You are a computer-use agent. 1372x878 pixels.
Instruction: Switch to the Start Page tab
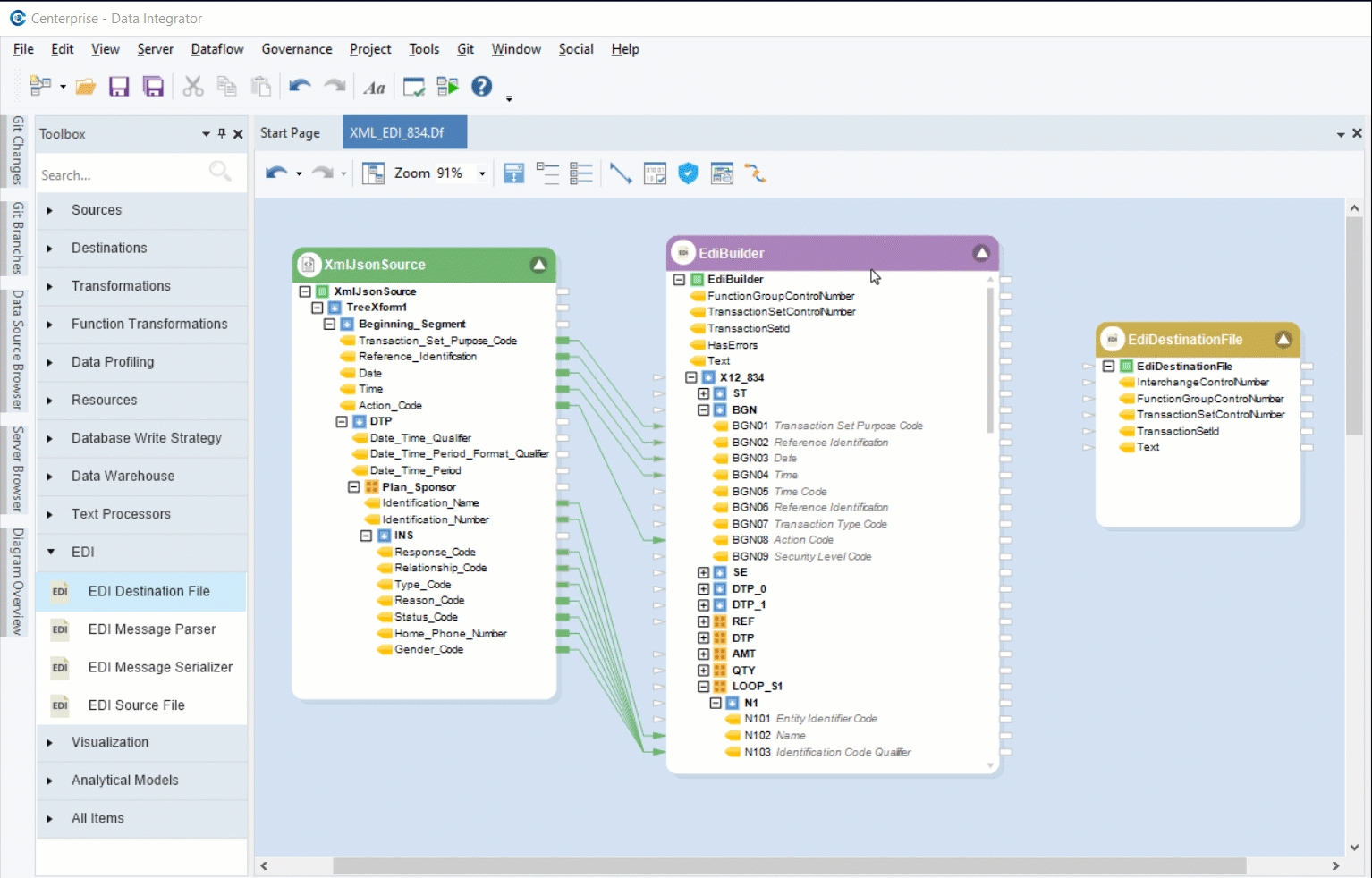[290, 133]
